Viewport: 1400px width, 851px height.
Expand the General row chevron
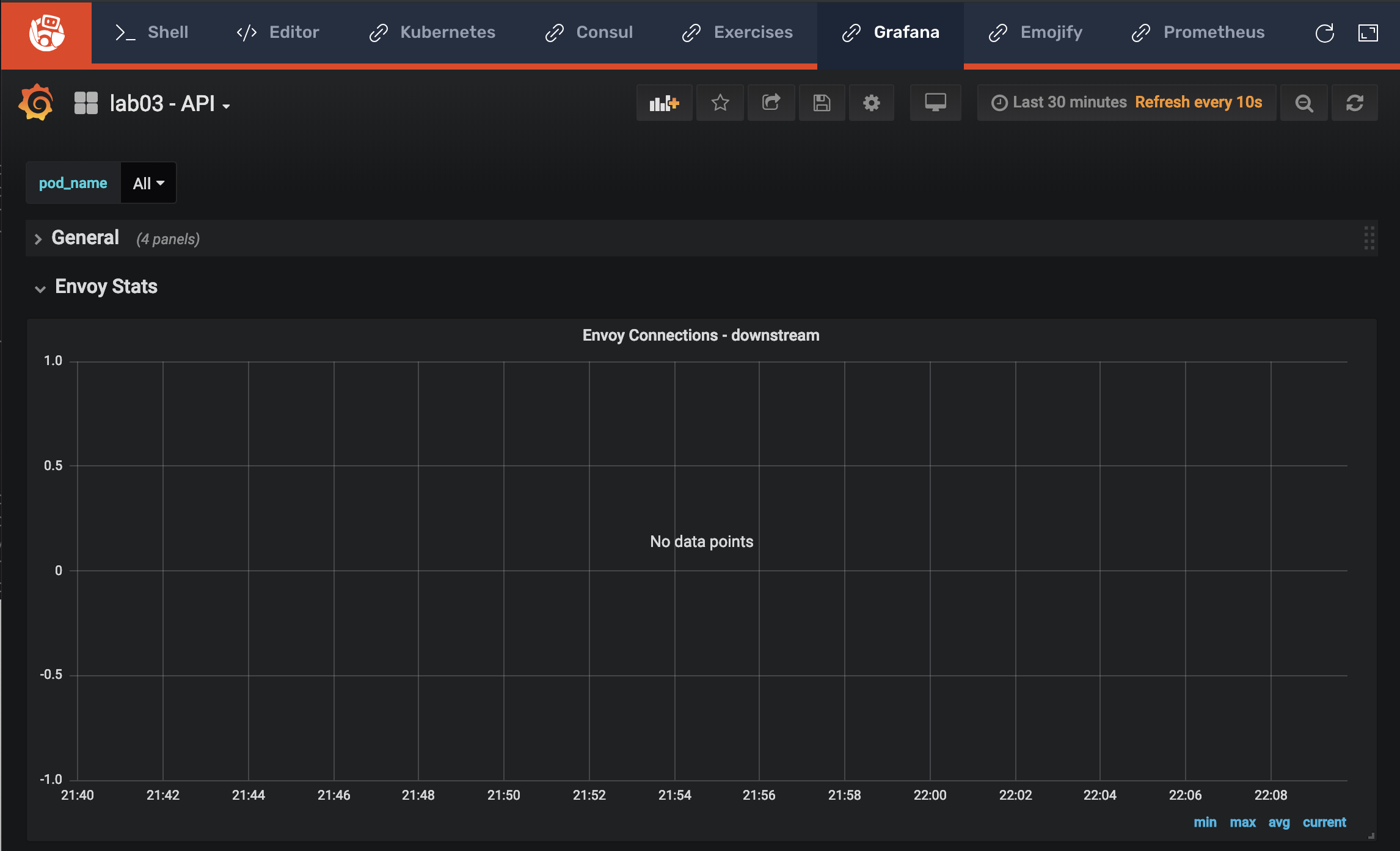click(38, 239)
